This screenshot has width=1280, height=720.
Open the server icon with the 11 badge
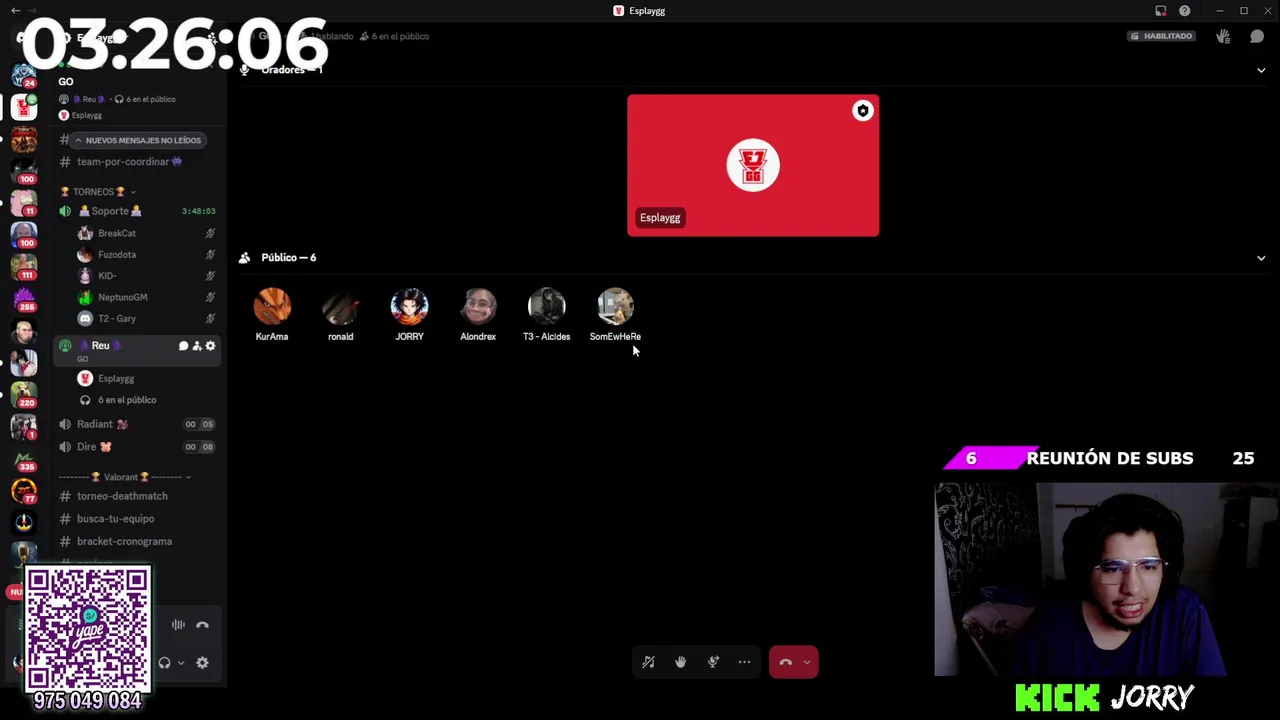[24, 203]
